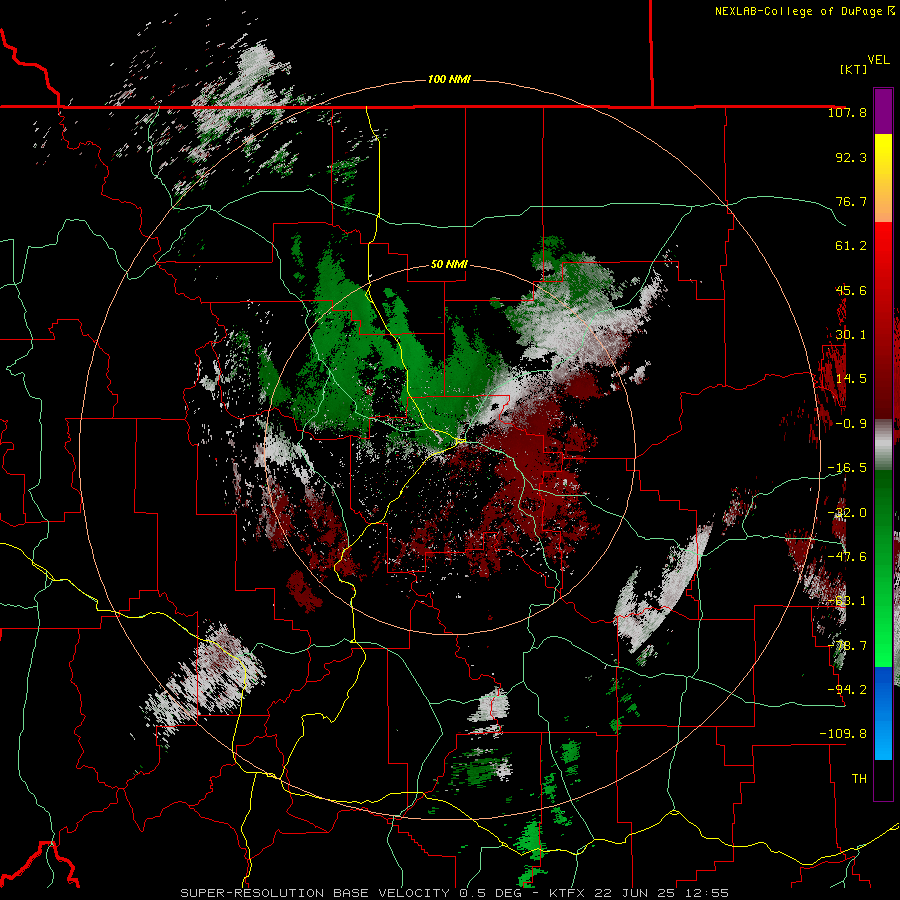Click the -0.9 legend value
900x900 pixels.
tap(851, 424)
